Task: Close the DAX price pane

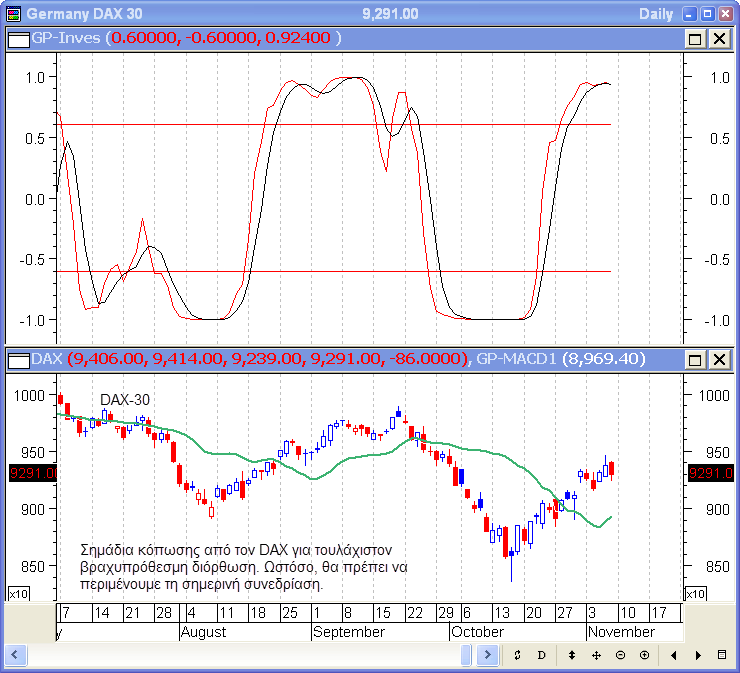Action: pyautogui.click(x=718, y=358)
